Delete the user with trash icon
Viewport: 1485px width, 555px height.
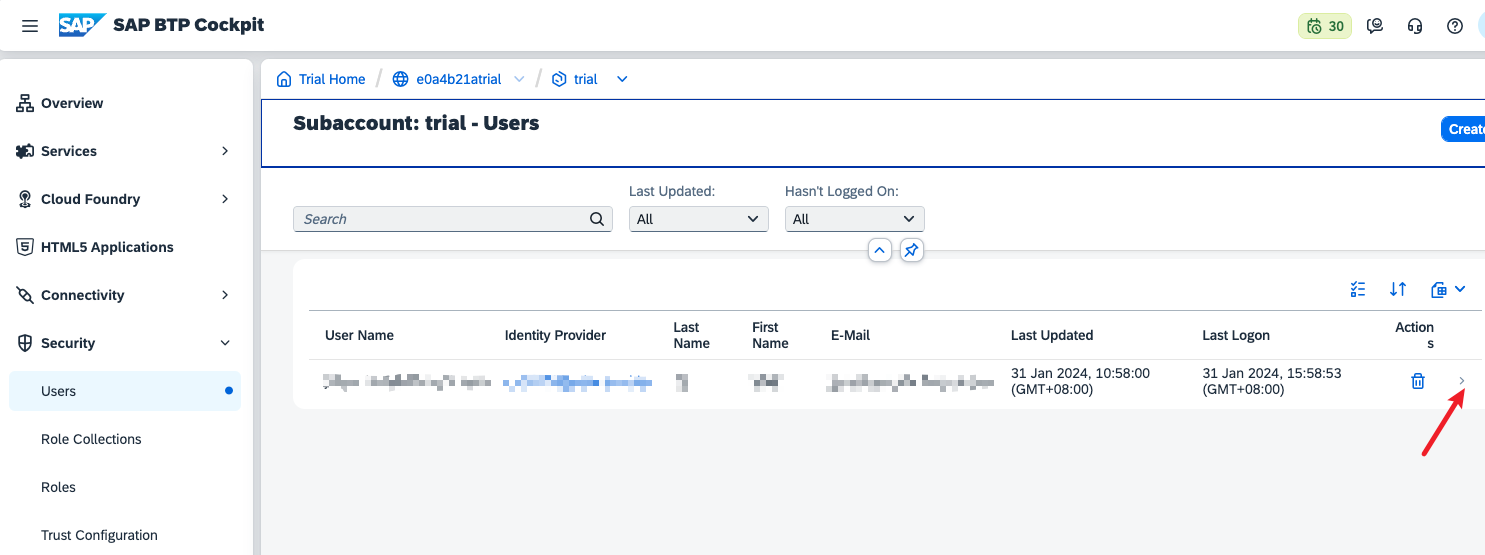pyautogui.click(x=1417, y=381)
